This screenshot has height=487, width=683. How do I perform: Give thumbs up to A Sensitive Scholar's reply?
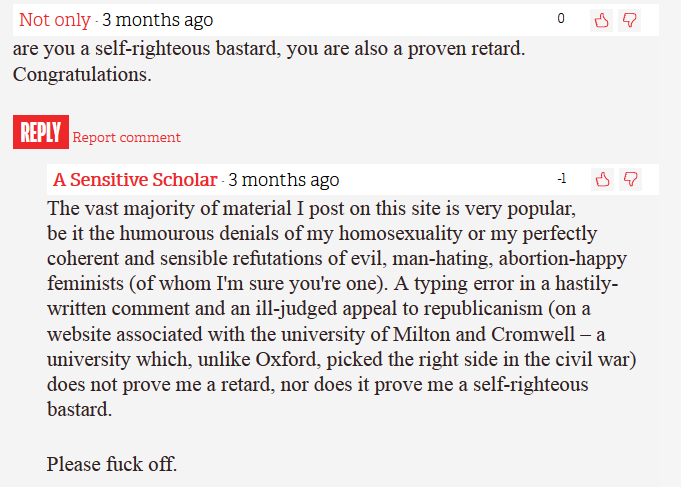[x=602, y=179]
